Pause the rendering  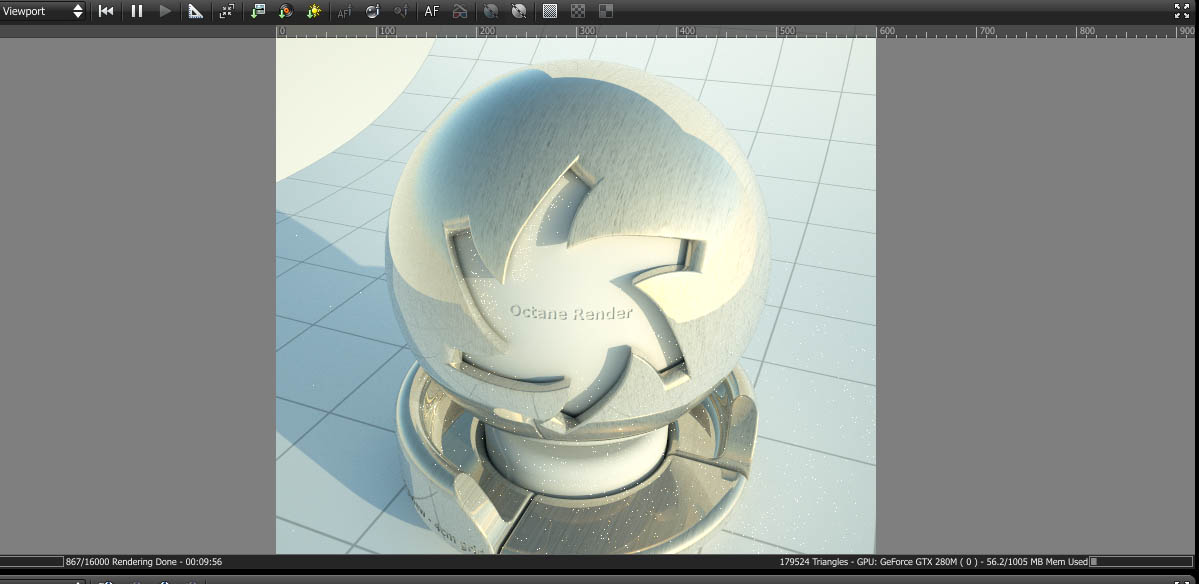tap(137, 11)
